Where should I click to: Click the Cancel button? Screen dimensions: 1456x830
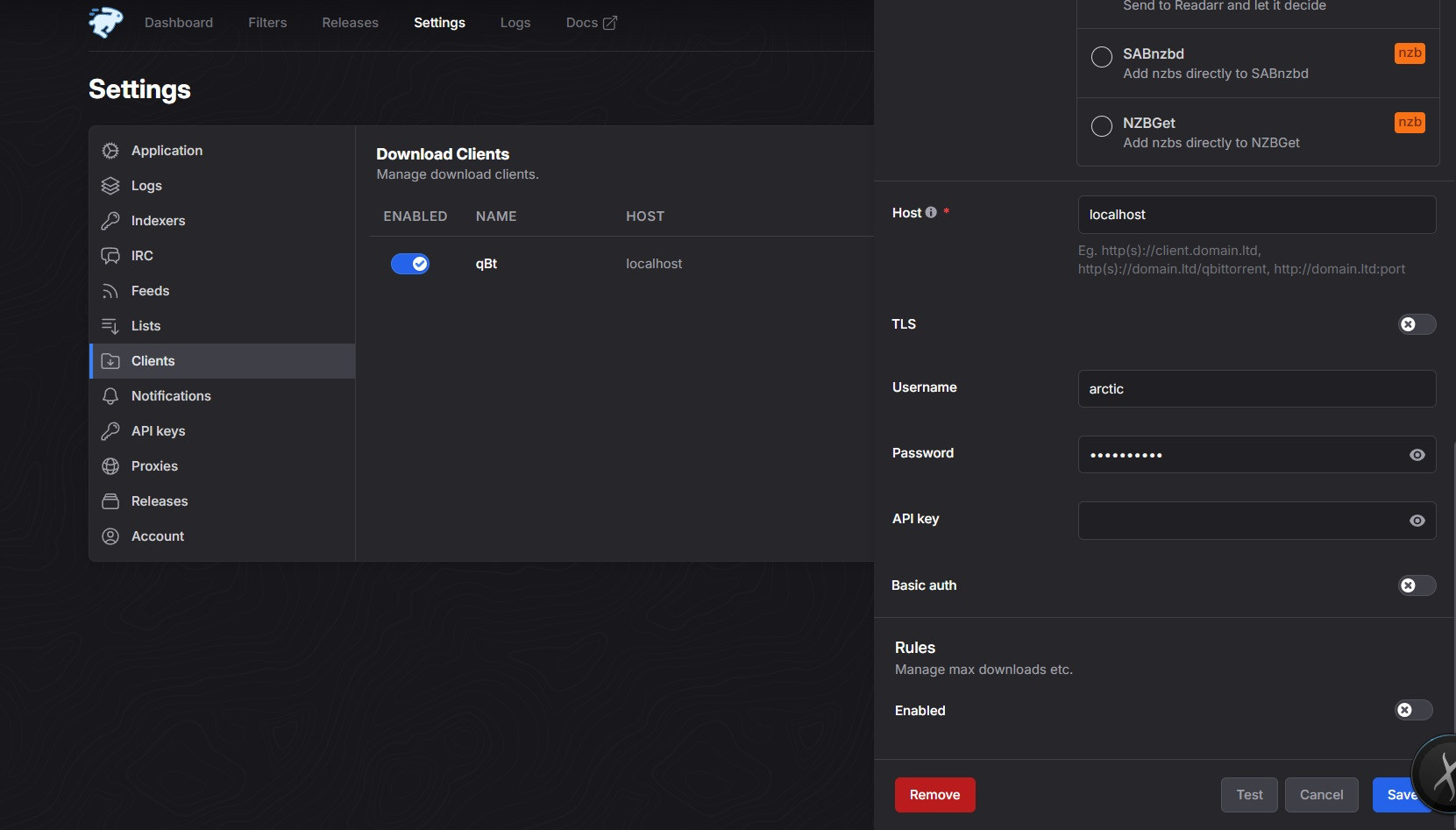[1321, 795]
